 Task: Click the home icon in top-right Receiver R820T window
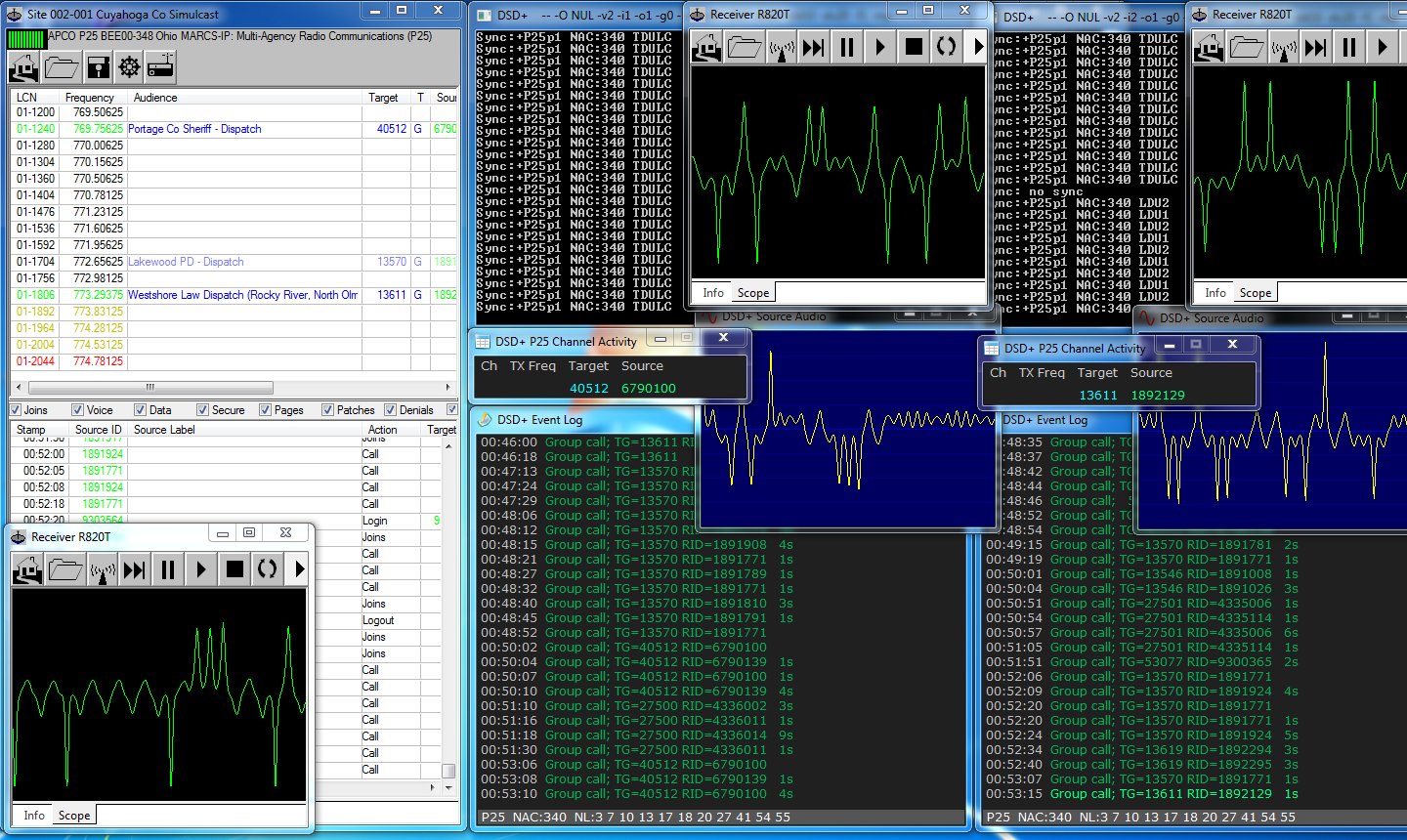1209,47
